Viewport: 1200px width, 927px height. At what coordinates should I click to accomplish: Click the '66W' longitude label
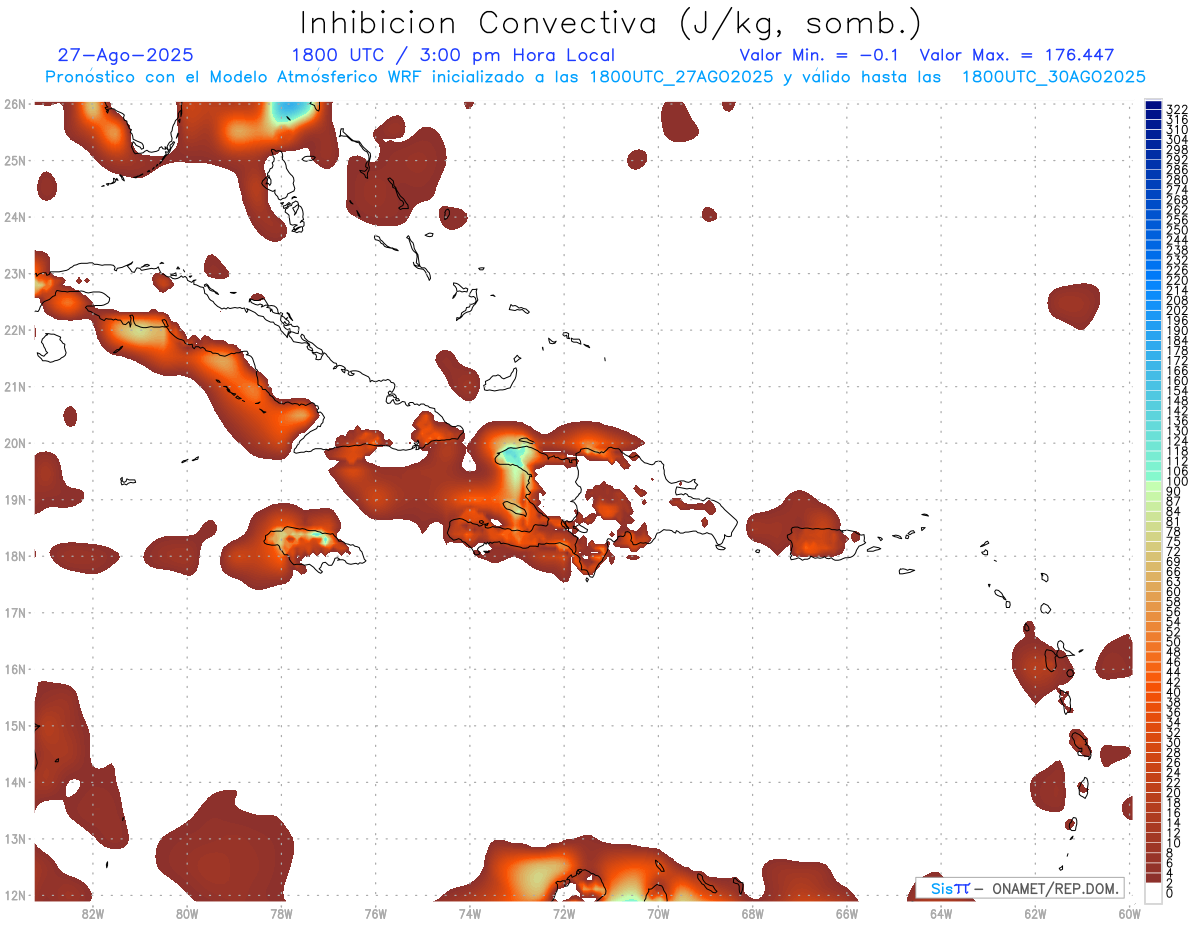tap(847, 913)
